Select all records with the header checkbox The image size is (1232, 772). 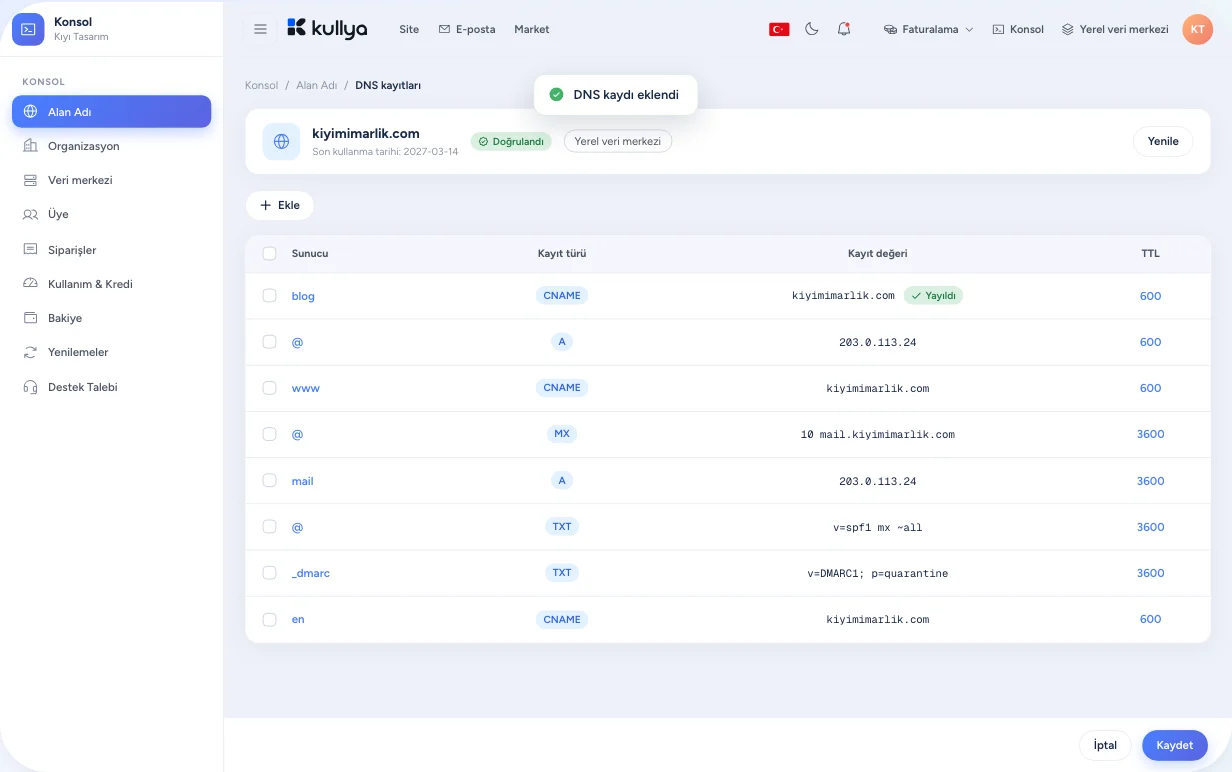click(269, 253)
